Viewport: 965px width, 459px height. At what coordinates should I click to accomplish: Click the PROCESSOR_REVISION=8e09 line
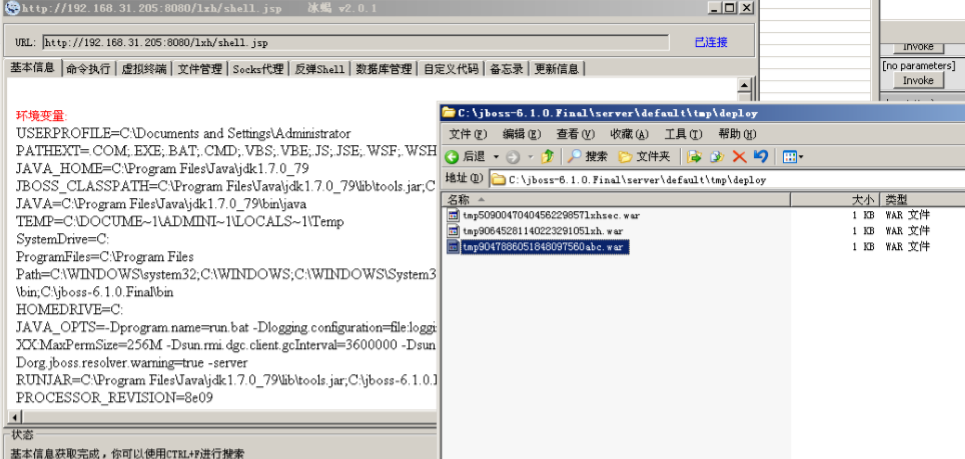tap(114, 398)
